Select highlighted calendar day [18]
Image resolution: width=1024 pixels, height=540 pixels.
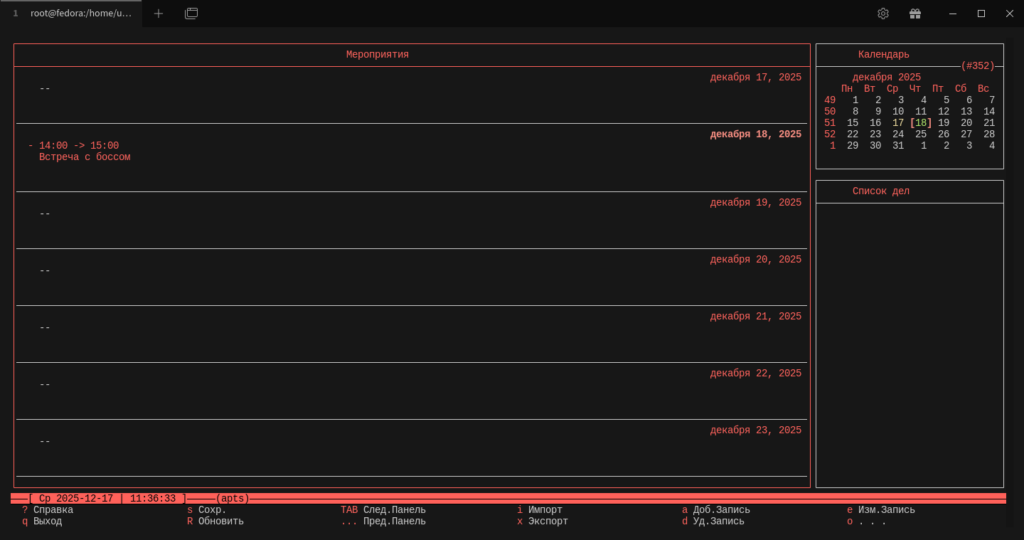point(921,123)
